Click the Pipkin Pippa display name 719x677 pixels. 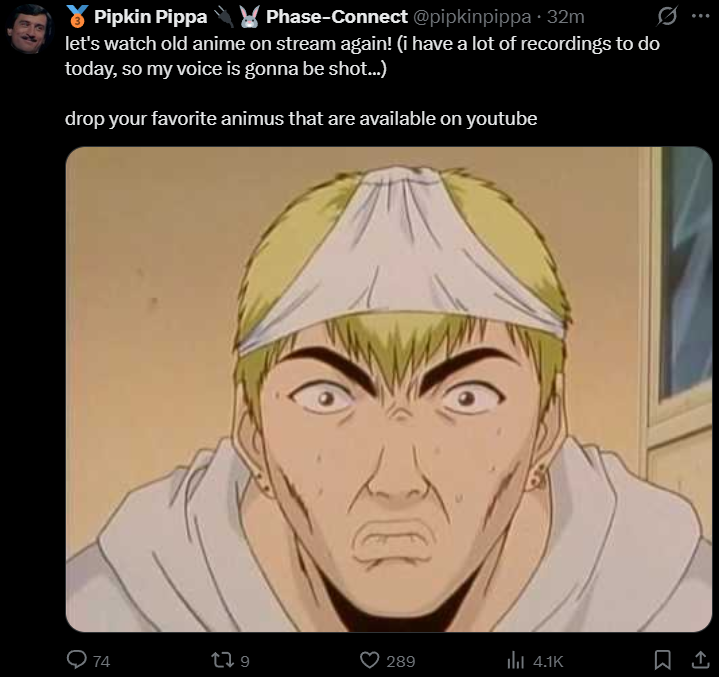tap(150, 17)
